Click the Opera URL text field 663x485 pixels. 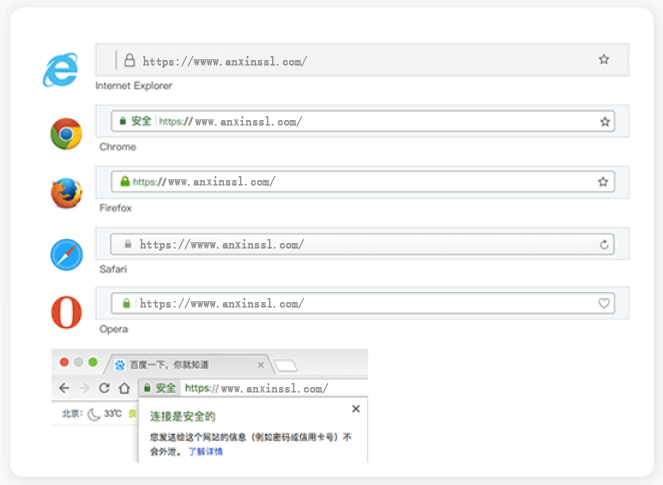(363, 303)
